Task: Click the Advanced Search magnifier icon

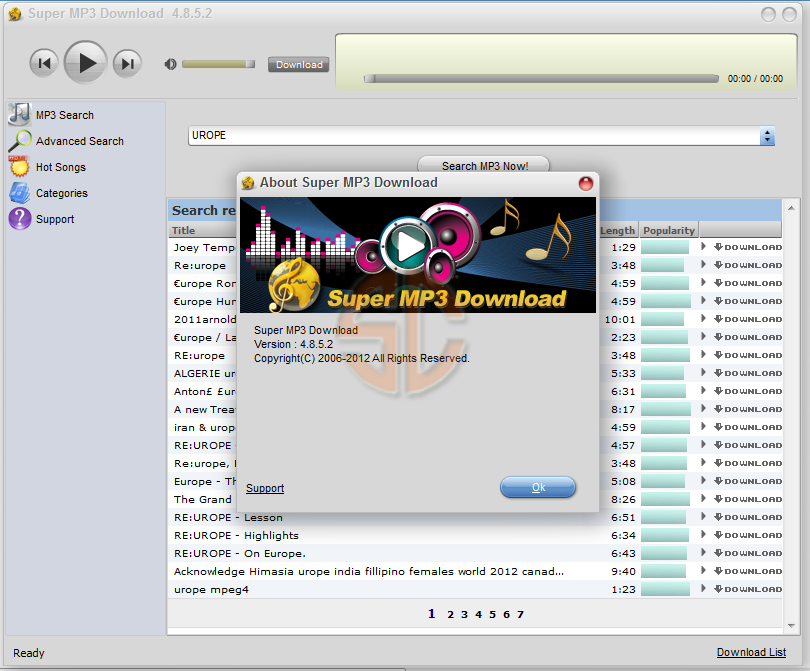Action: (20, 141)
